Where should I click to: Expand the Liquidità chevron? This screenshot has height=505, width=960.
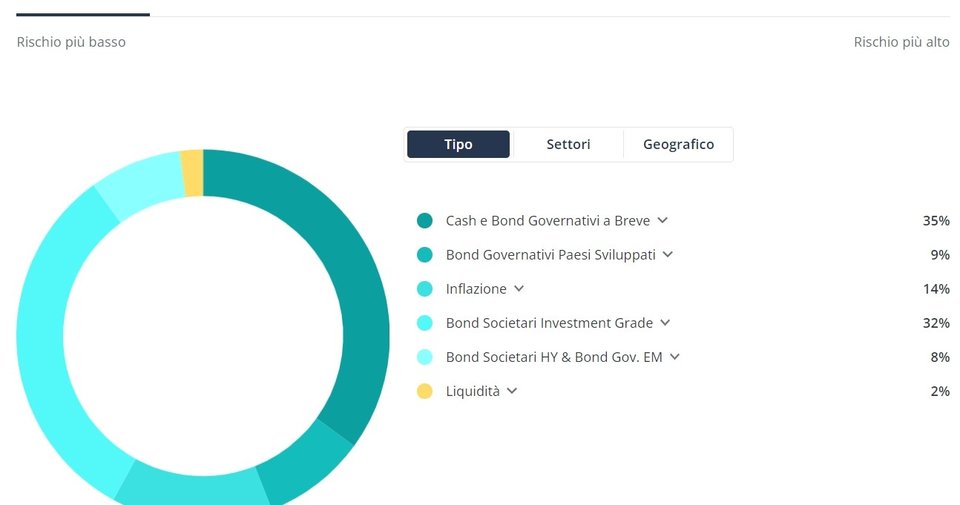click(512, 391)
